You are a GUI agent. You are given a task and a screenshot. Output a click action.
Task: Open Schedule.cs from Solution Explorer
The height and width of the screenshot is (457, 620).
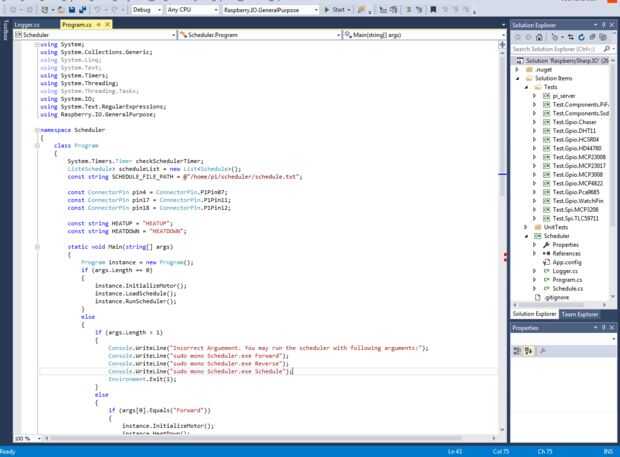pos(566,287)
